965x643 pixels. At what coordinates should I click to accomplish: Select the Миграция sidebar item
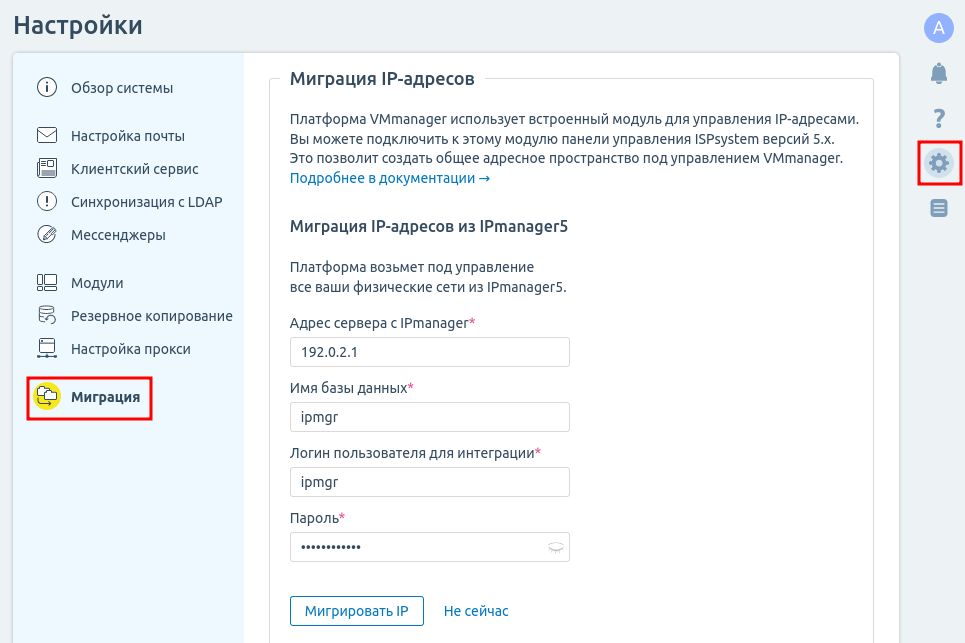[x=105, y=397]
